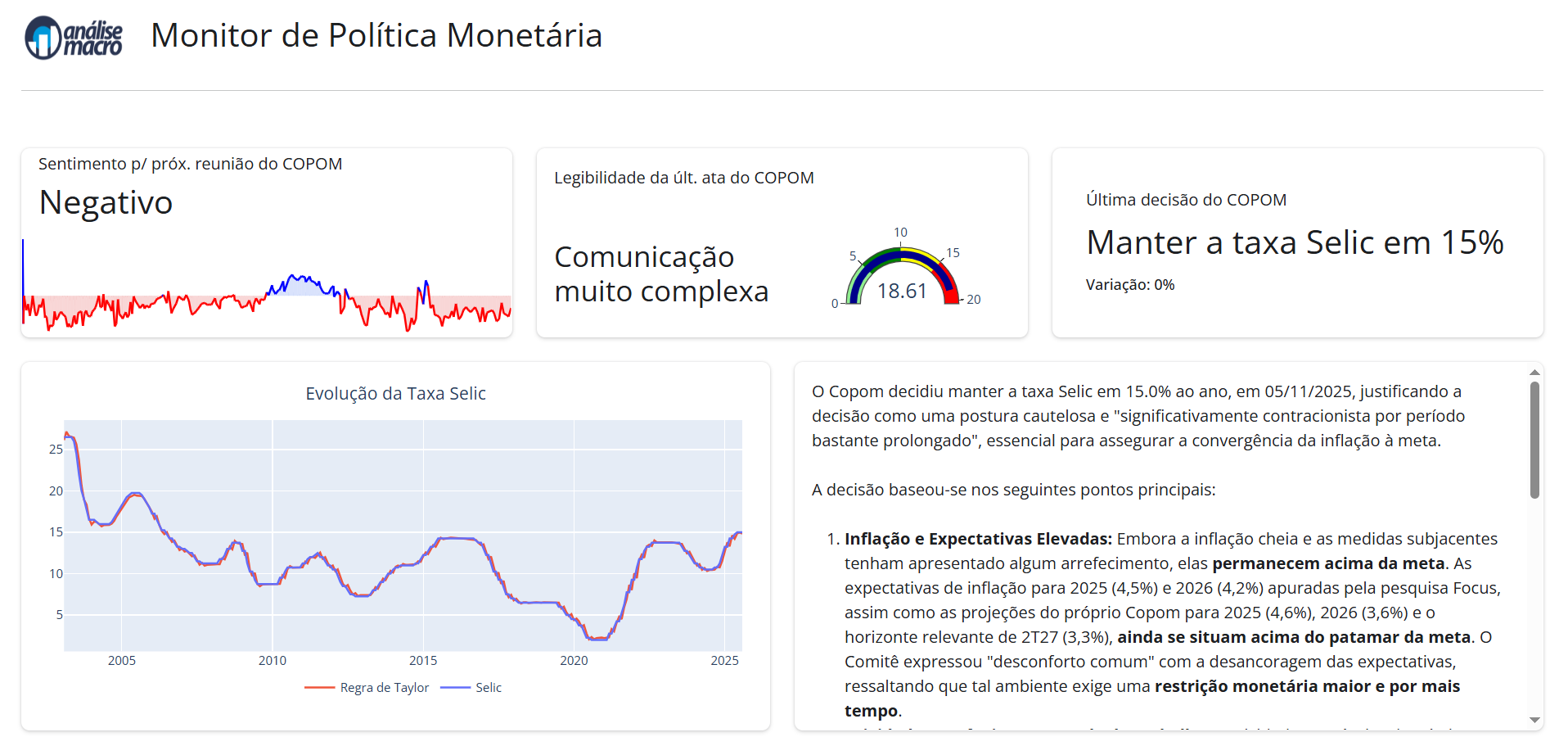Click the Monitor de Política Monetária title

[376, 36]
